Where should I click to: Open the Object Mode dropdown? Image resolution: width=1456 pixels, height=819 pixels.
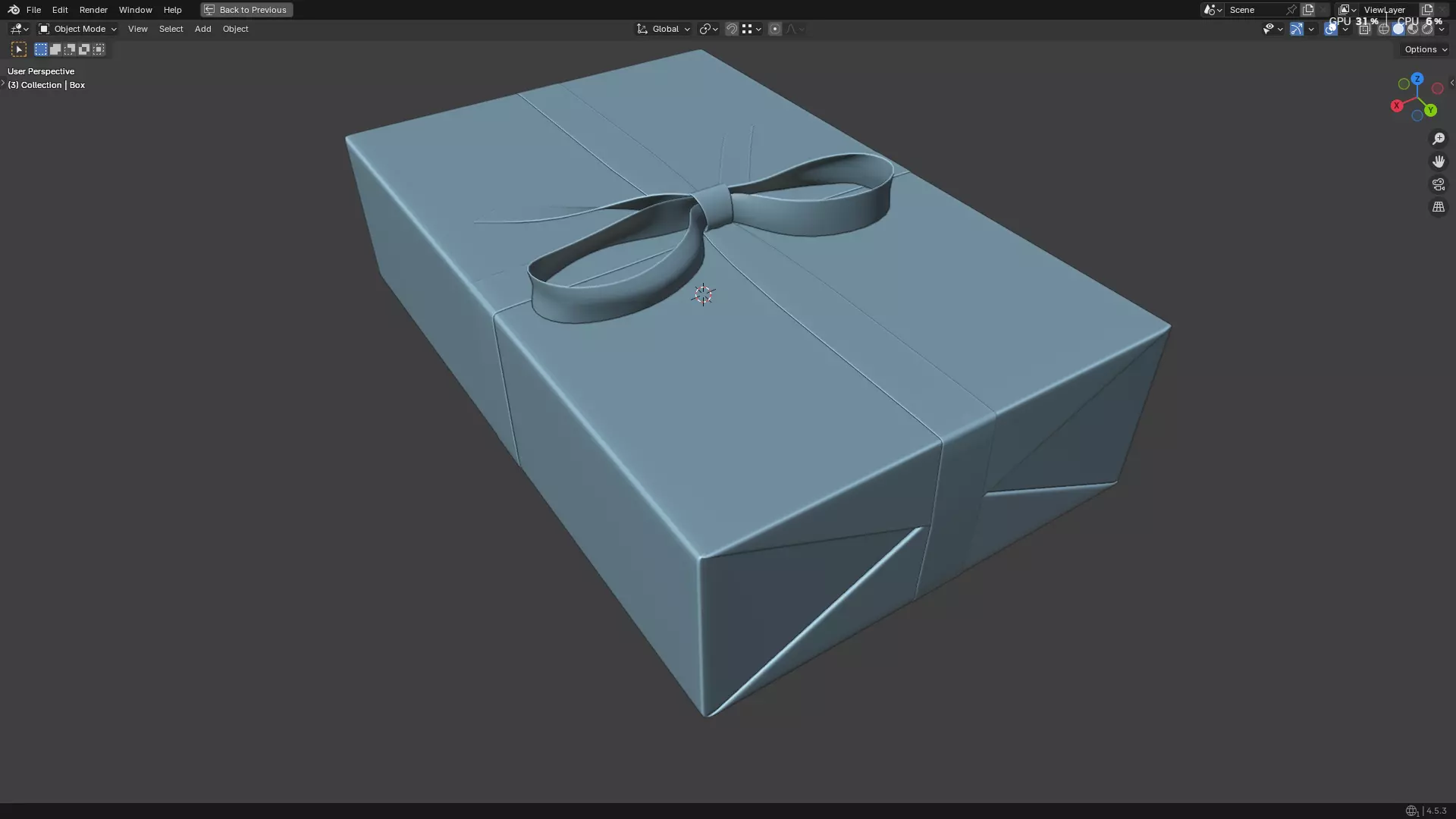tap(77, 29)
